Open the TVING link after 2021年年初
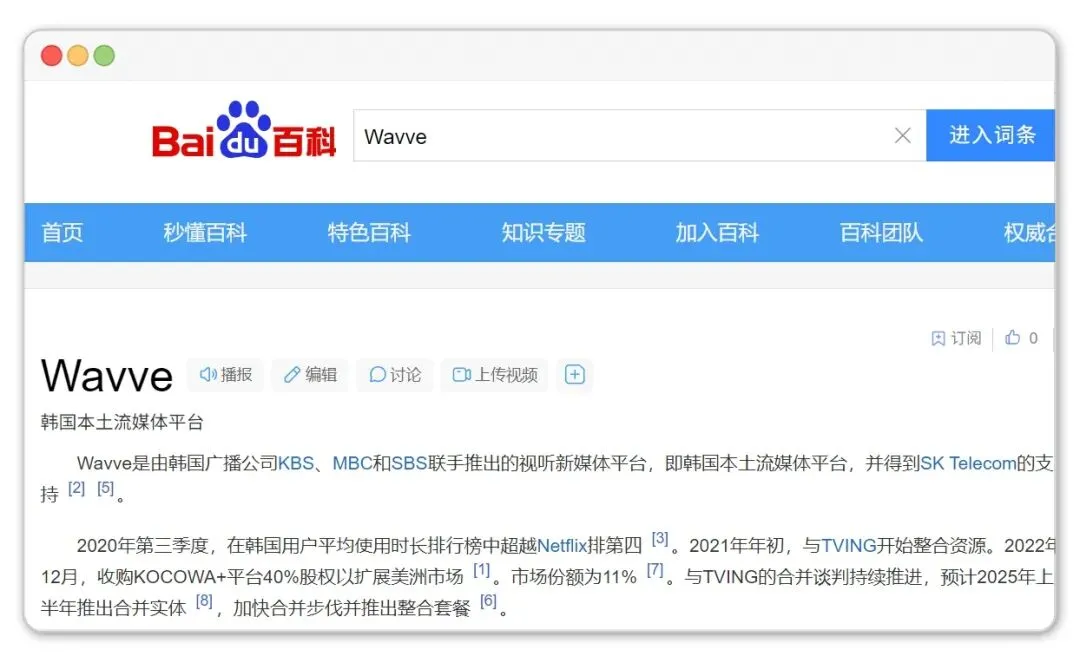The height and width of the screenshot is (663, 1080). point(849,546)
